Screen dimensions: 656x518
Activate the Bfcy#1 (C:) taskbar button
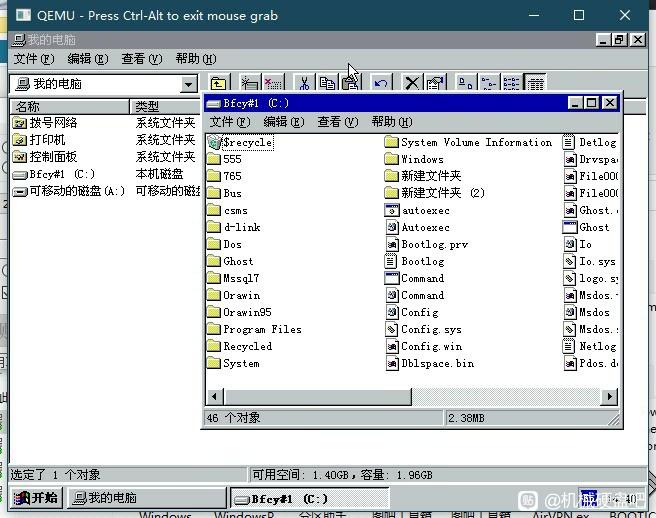coord(310,499)
